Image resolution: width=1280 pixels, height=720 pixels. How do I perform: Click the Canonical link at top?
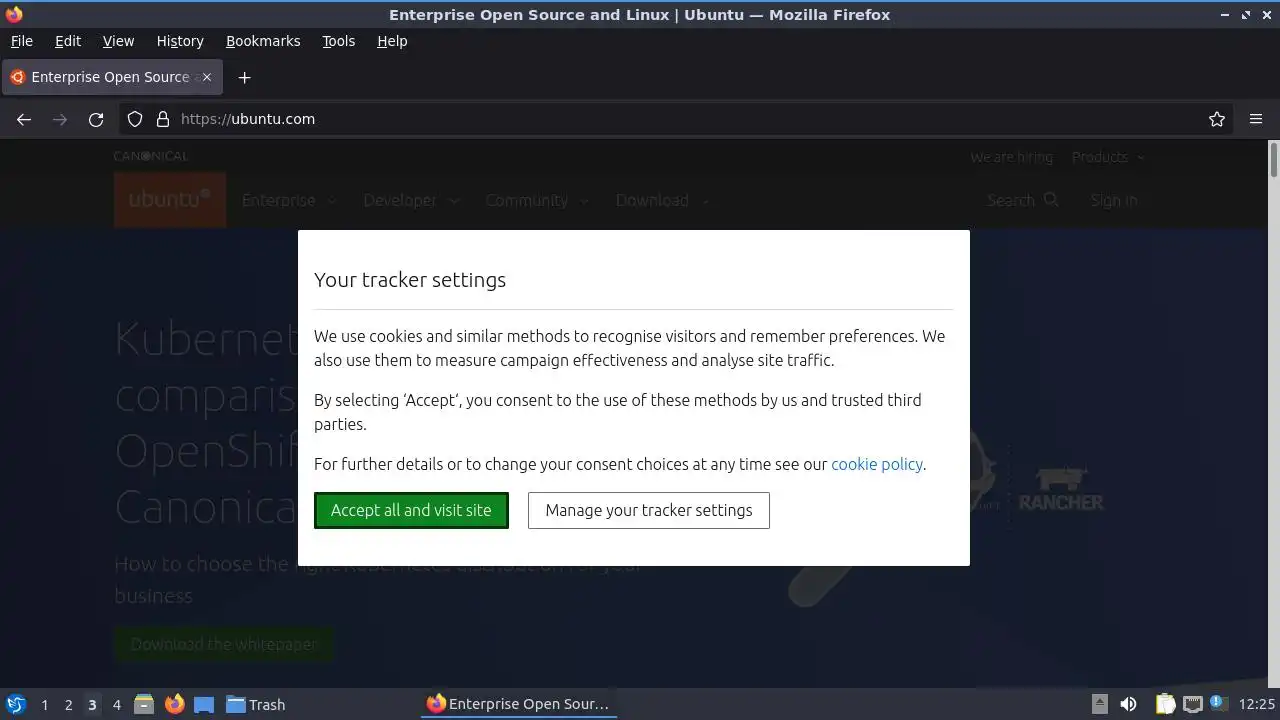[x=150, y=156]
